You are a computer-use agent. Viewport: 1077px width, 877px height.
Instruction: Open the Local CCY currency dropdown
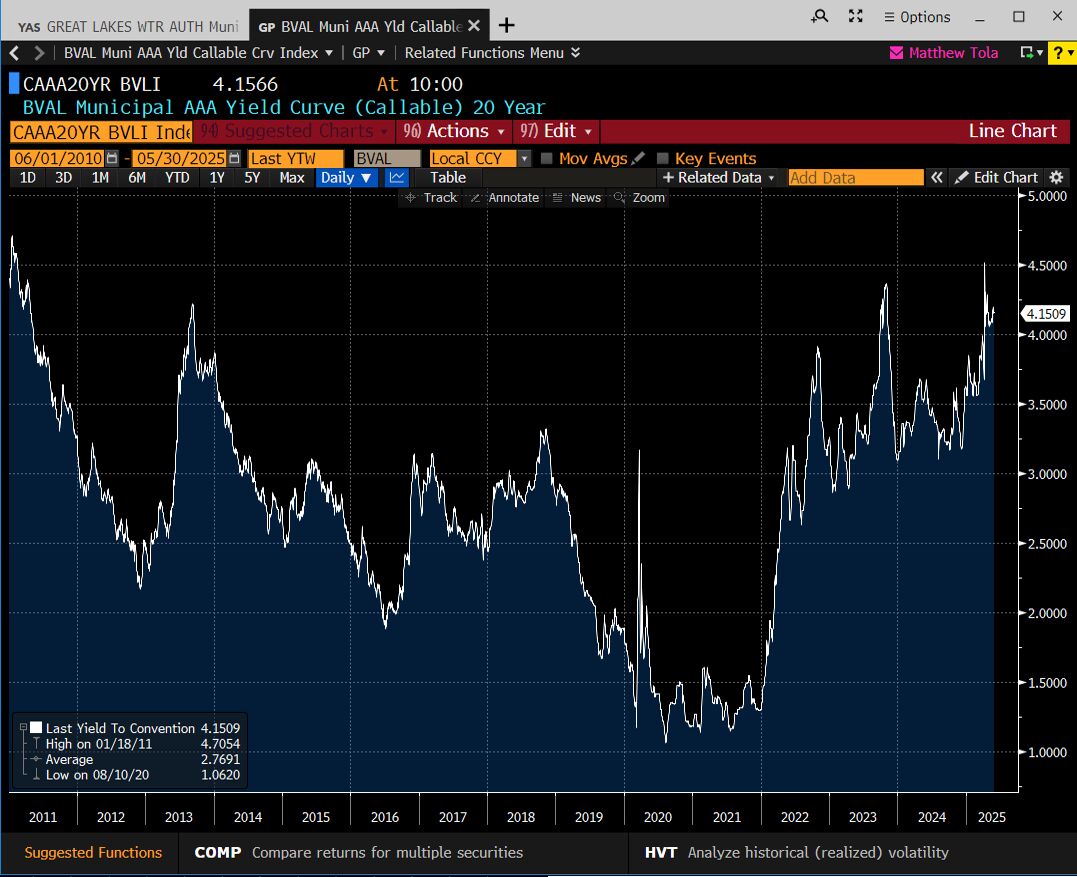(524, 158)
